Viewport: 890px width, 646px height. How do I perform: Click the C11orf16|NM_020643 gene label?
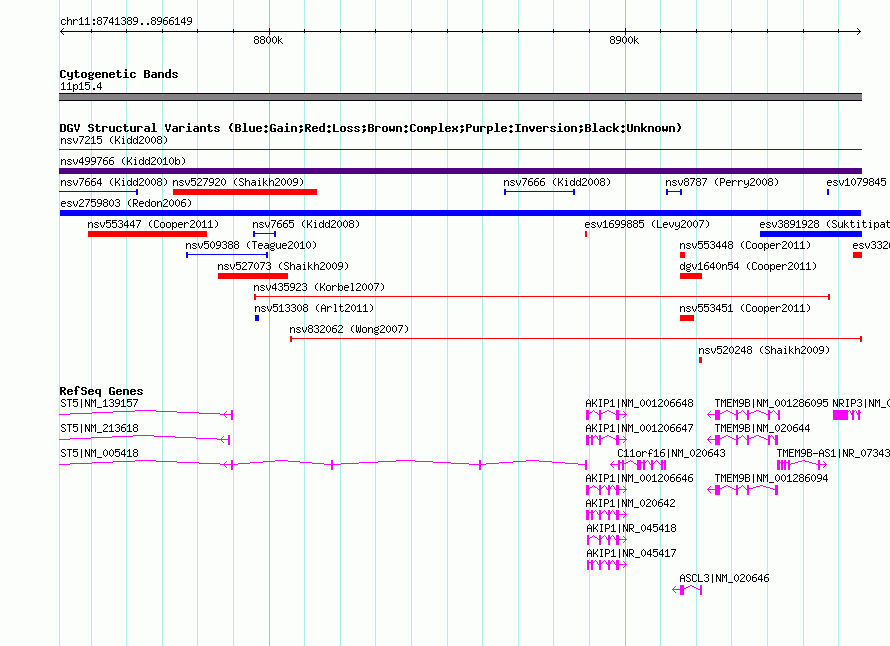pos(671,453)
